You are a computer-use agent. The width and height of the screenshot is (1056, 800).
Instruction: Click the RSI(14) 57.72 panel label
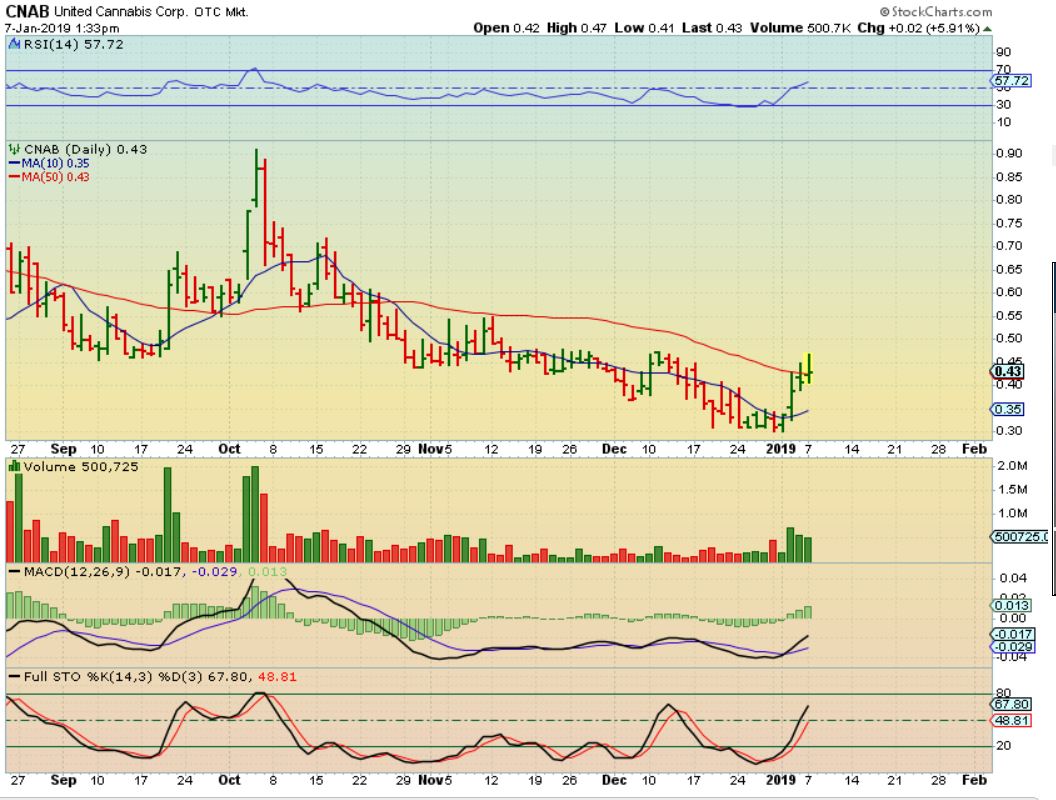(73, 44)
